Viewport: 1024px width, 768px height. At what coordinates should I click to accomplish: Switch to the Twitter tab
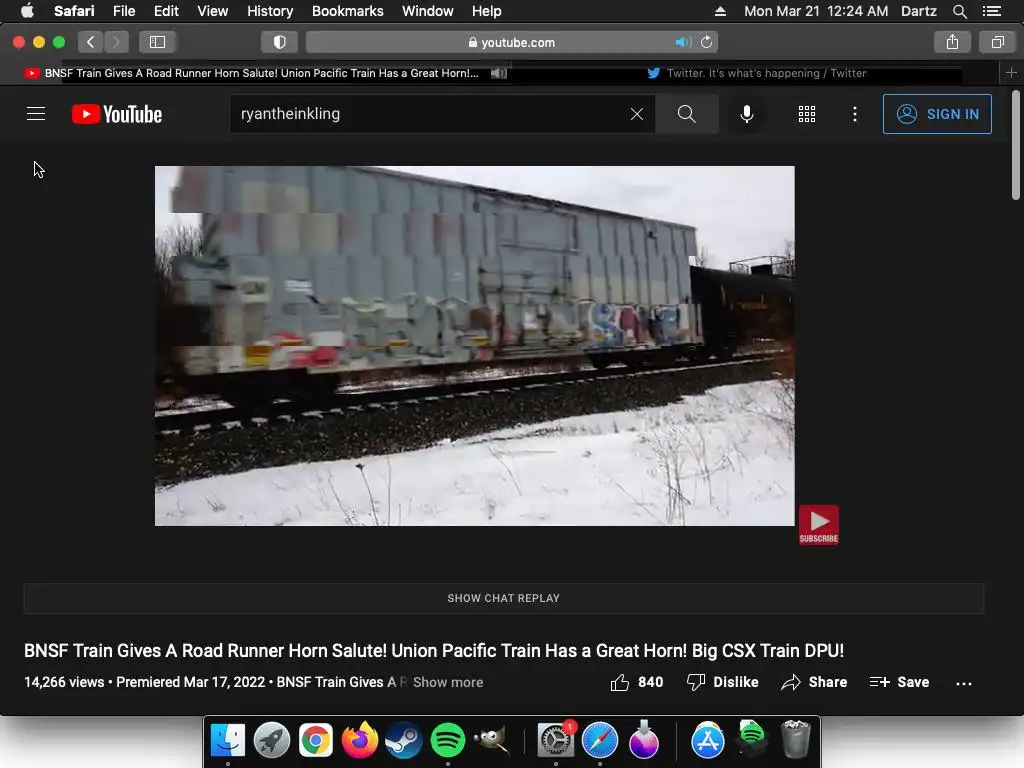(756, 73)
